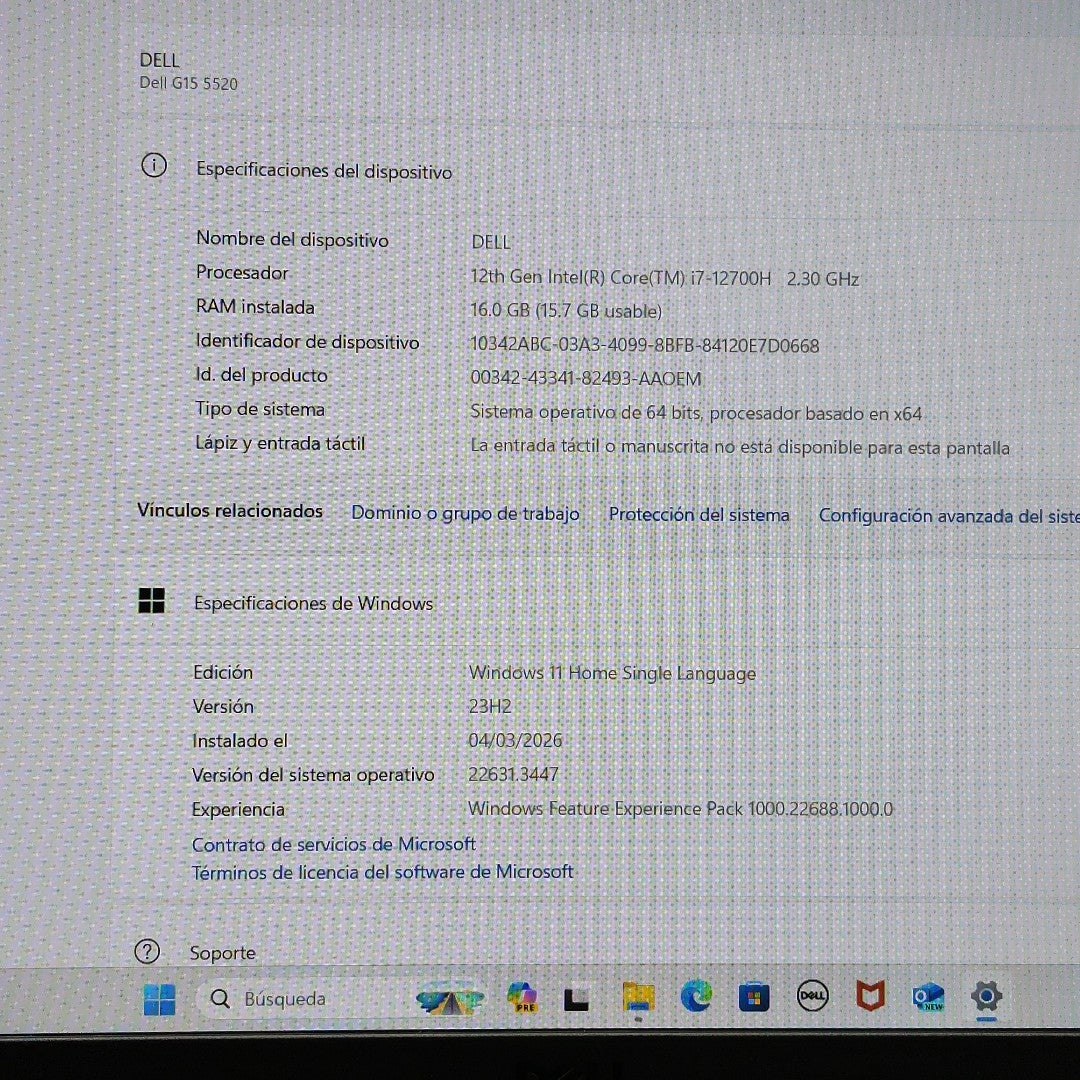Click the Vínculos relacionados label
The image size is (1080, 1080).
click(230, 510)
